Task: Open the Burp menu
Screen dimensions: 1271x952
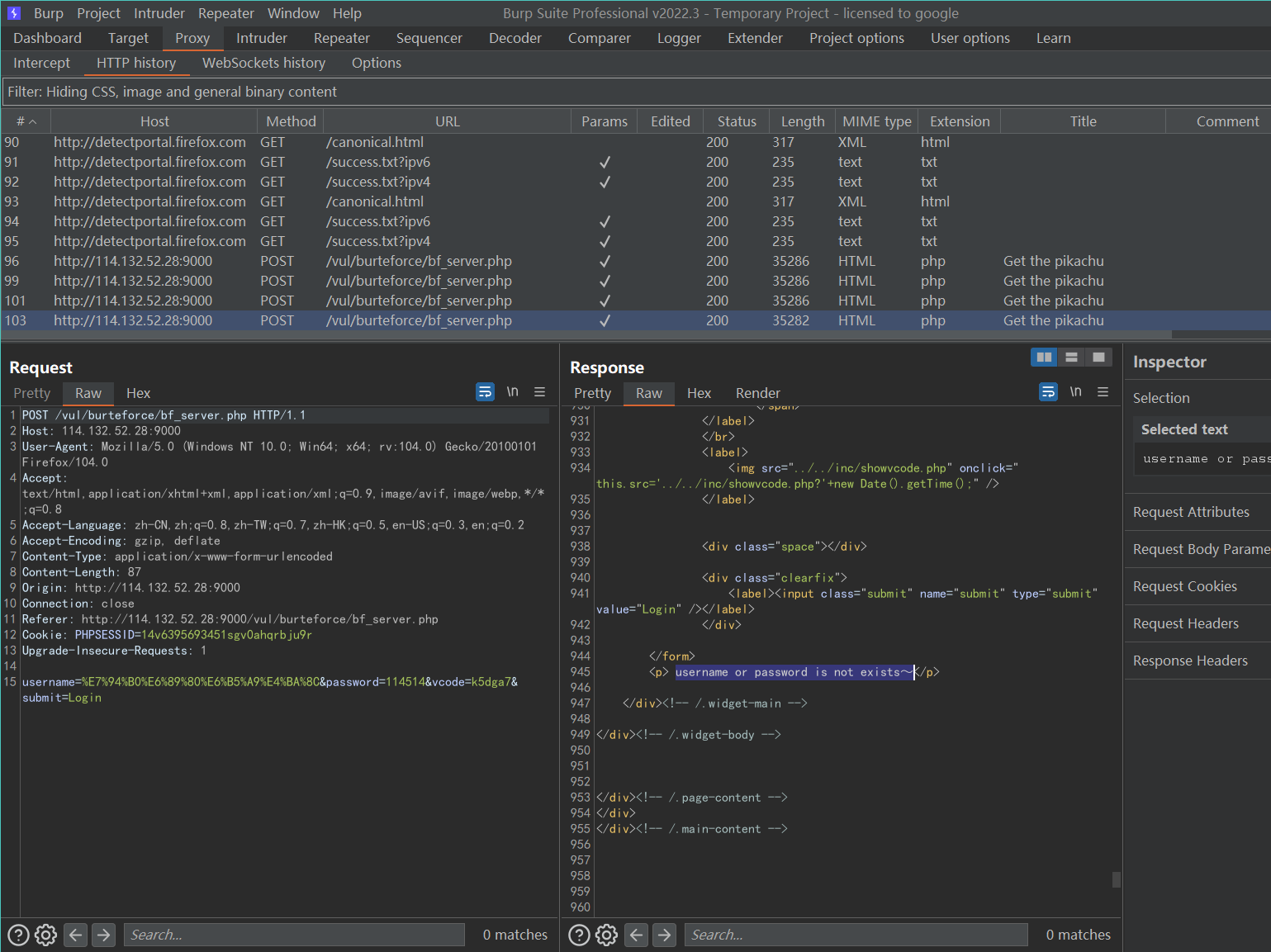Action: [x=49, y=13]
